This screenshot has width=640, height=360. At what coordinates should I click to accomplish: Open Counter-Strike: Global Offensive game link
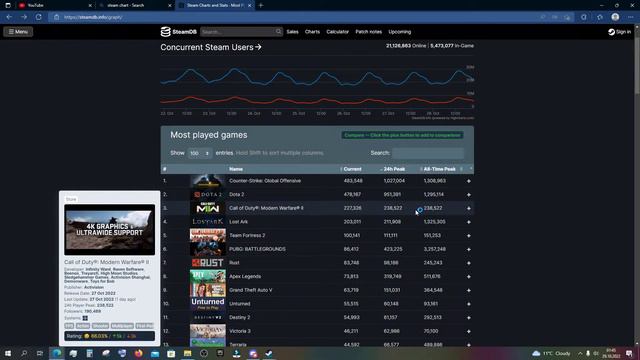[x=265, y=181]
